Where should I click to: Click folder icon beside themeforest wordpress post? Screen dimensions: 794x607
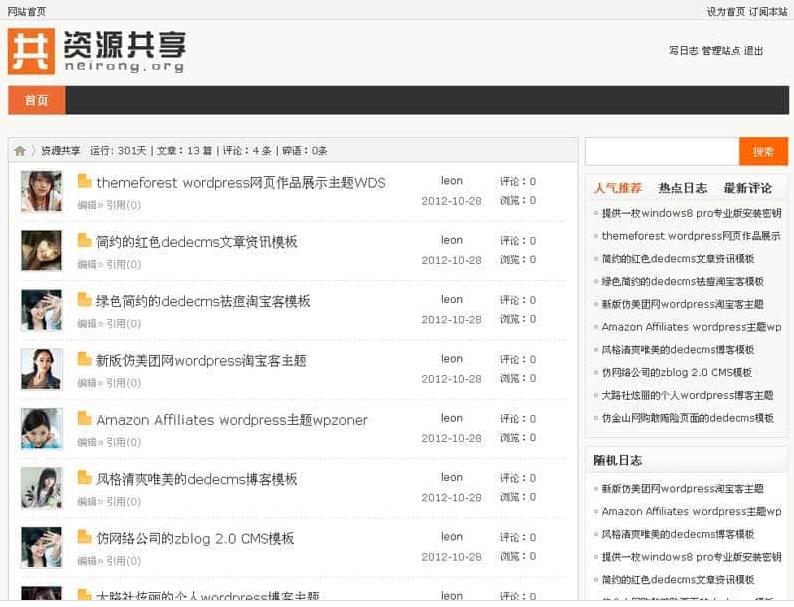(x=85, y=182)
